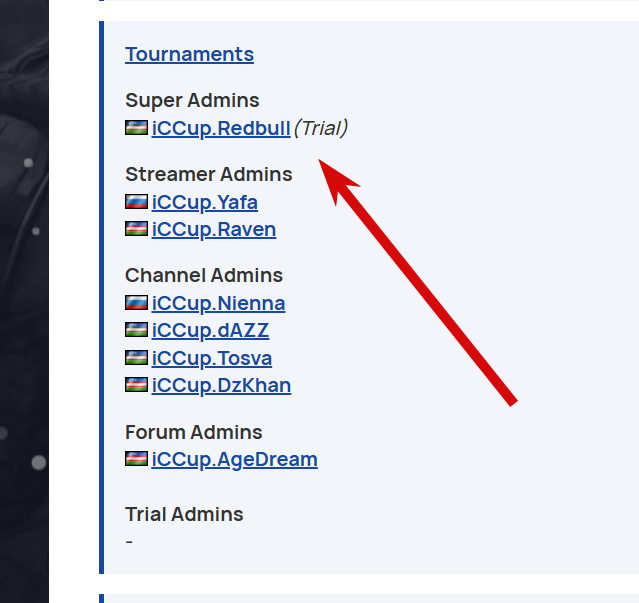This screenshot has width=639, height=603.
Task: Open iCCup.Yafa profile link
Action: point(204,202)
